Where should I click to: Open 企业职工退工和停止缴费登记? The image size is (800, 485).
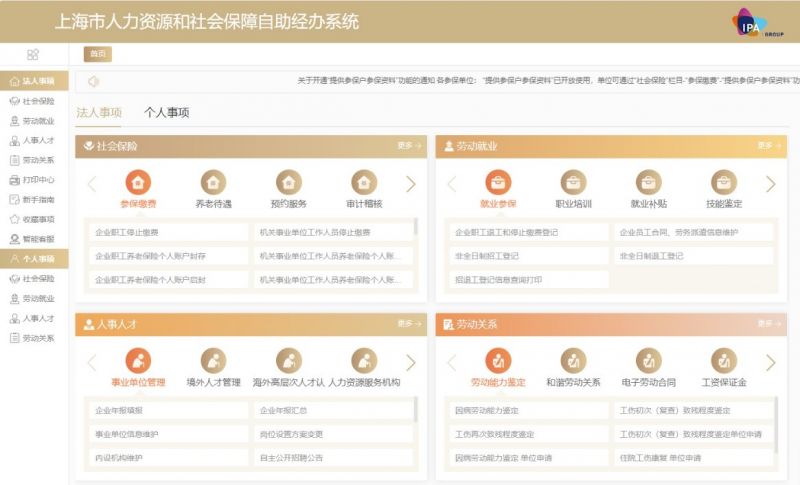pos(529,233)
